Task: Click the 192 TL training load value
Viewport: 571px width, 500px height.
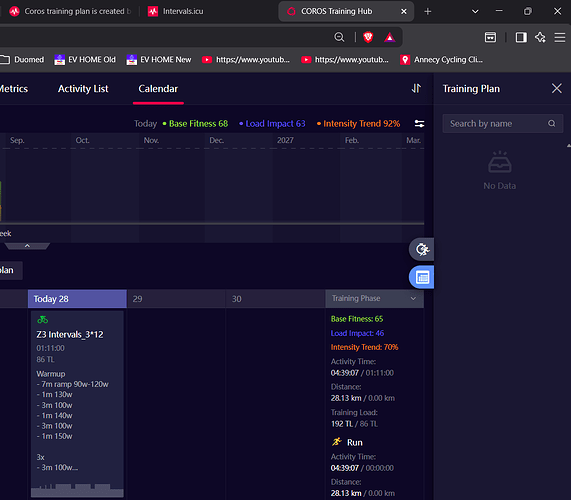Action: tap(342, 424)
